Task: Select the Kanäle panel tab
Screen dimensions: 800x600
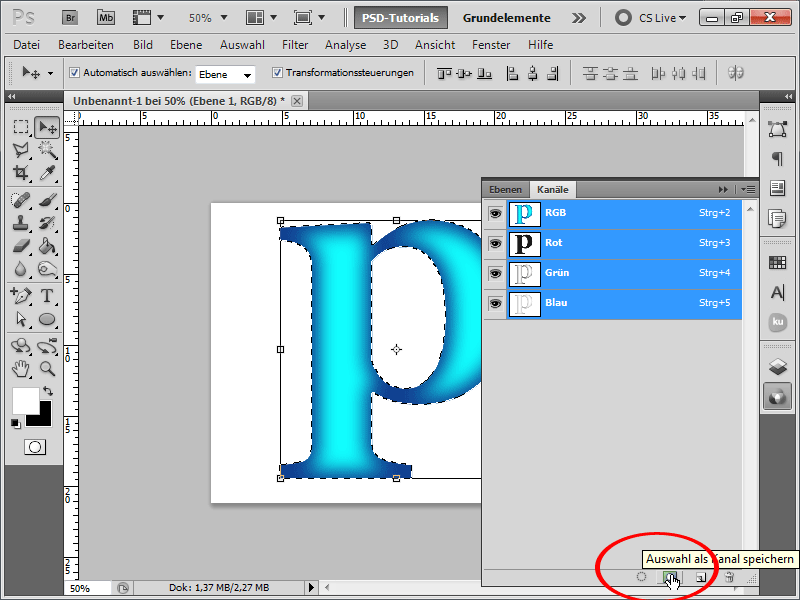Action: click(553, 189)
